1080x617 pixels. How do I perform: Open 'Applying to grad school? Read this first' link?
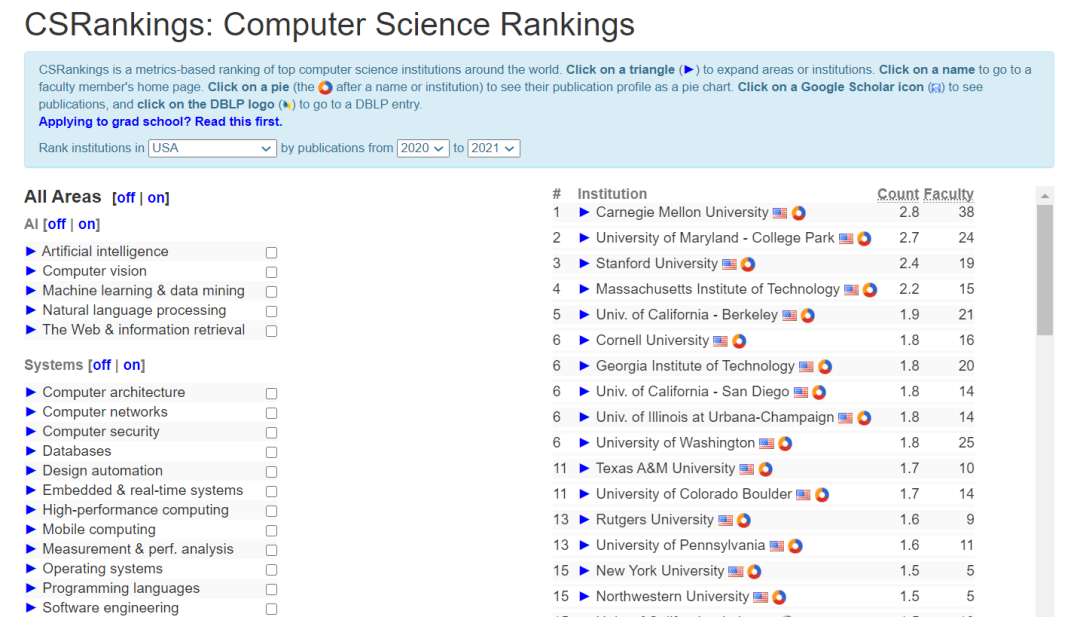(x=160, y=122)
